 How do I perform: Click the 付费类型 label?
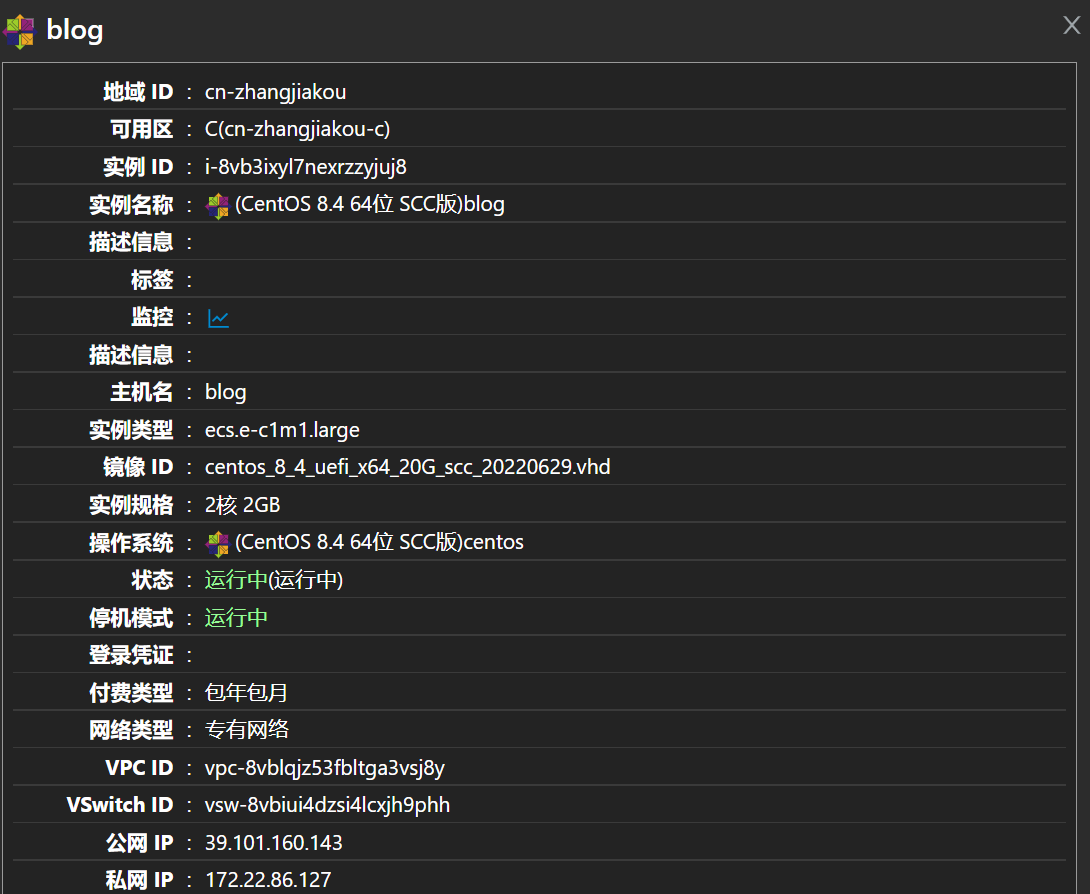tap(131, 693)
